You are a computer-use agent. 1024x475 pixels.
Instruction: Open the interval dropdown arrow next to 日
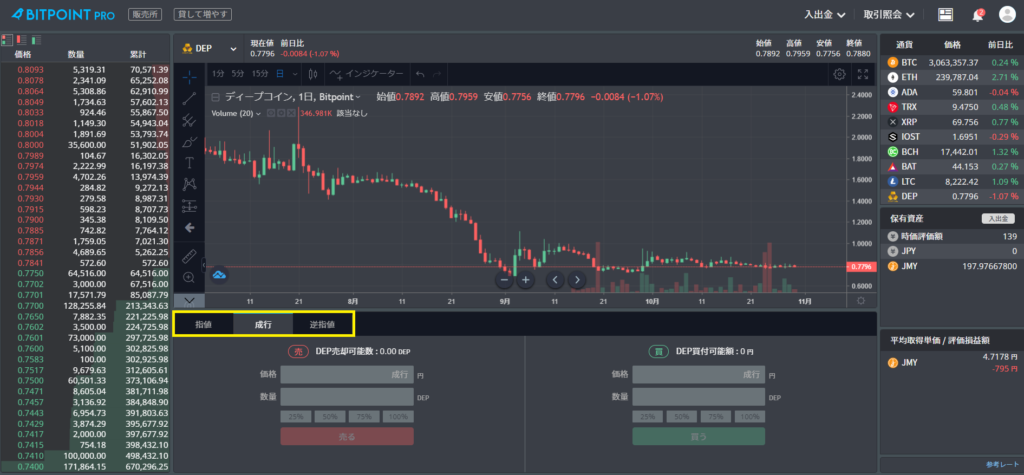295,74
